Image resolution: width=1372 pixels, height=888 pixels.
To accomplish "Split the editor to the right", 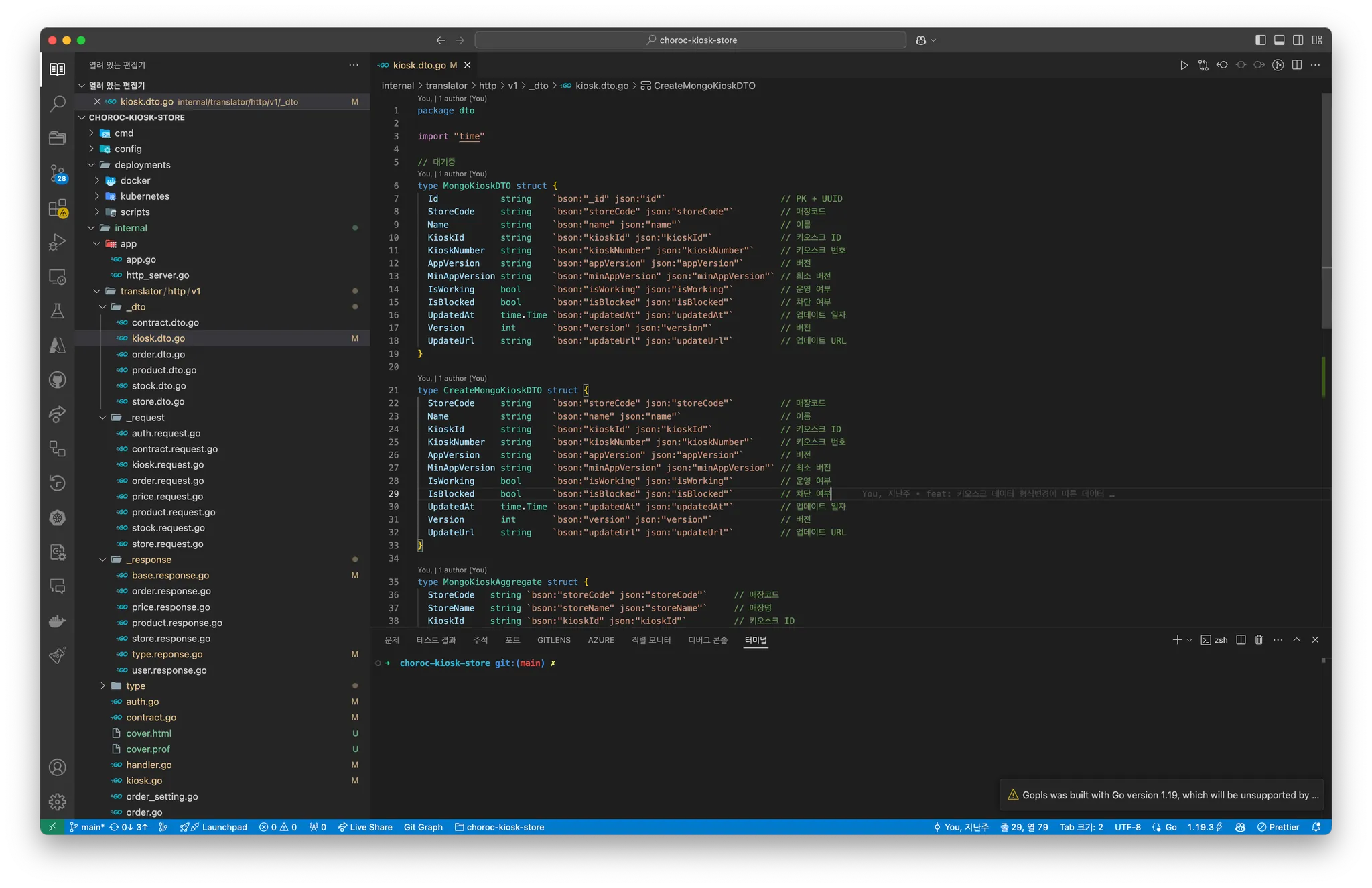I will tap(1297, 65).
